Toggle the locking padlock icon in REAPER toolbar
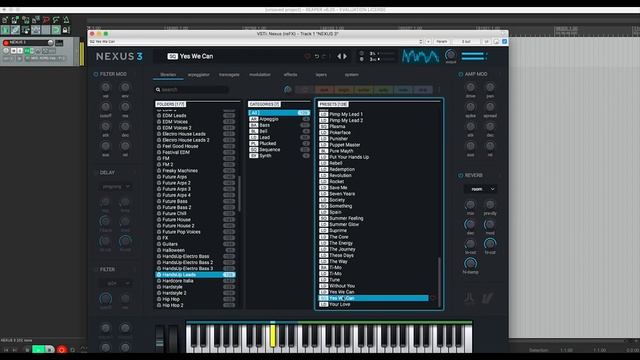640x360 pixels. (x=66, y=30)
